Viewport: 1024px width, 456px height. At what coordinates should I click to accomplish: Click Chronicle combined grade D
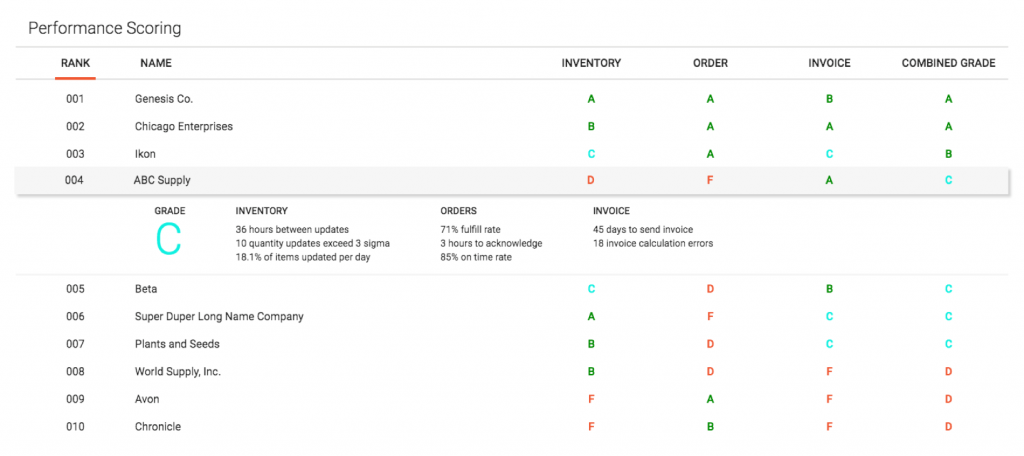pyautogui.click(x=948, y=427)
